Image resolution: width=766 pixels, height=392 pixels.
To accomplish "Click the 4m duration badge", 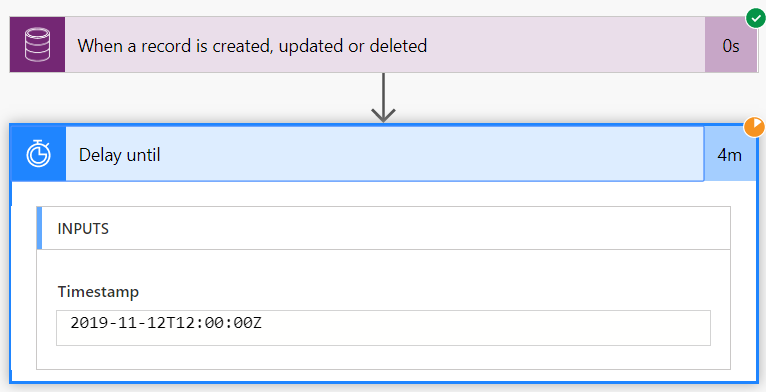I will pos(730,154).
